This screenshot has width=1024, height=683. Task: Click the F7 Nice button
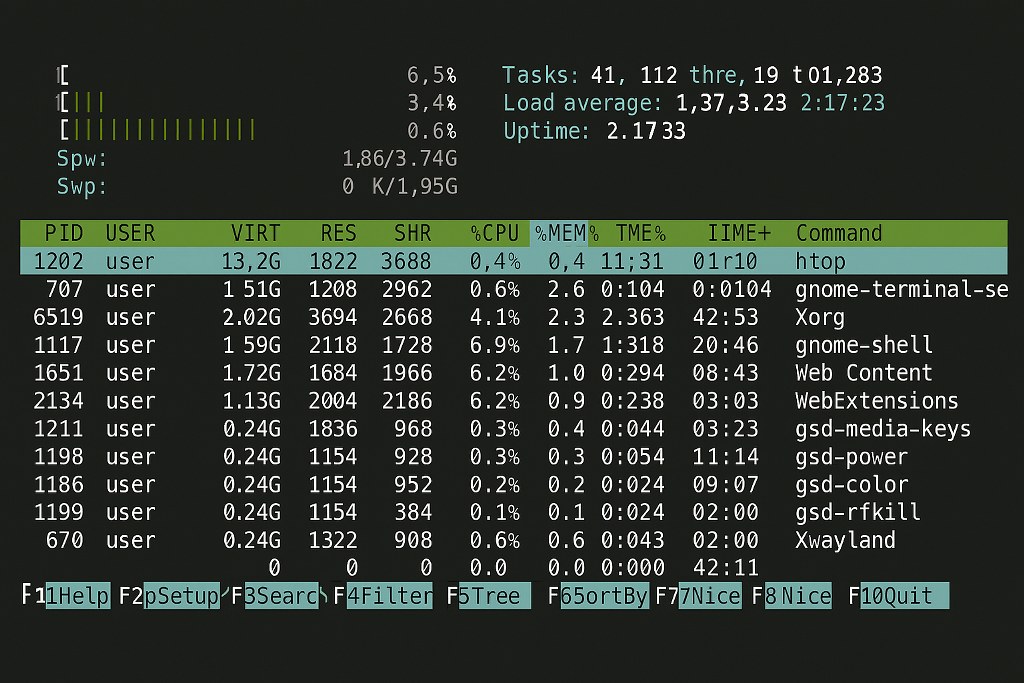coord(710,596)
